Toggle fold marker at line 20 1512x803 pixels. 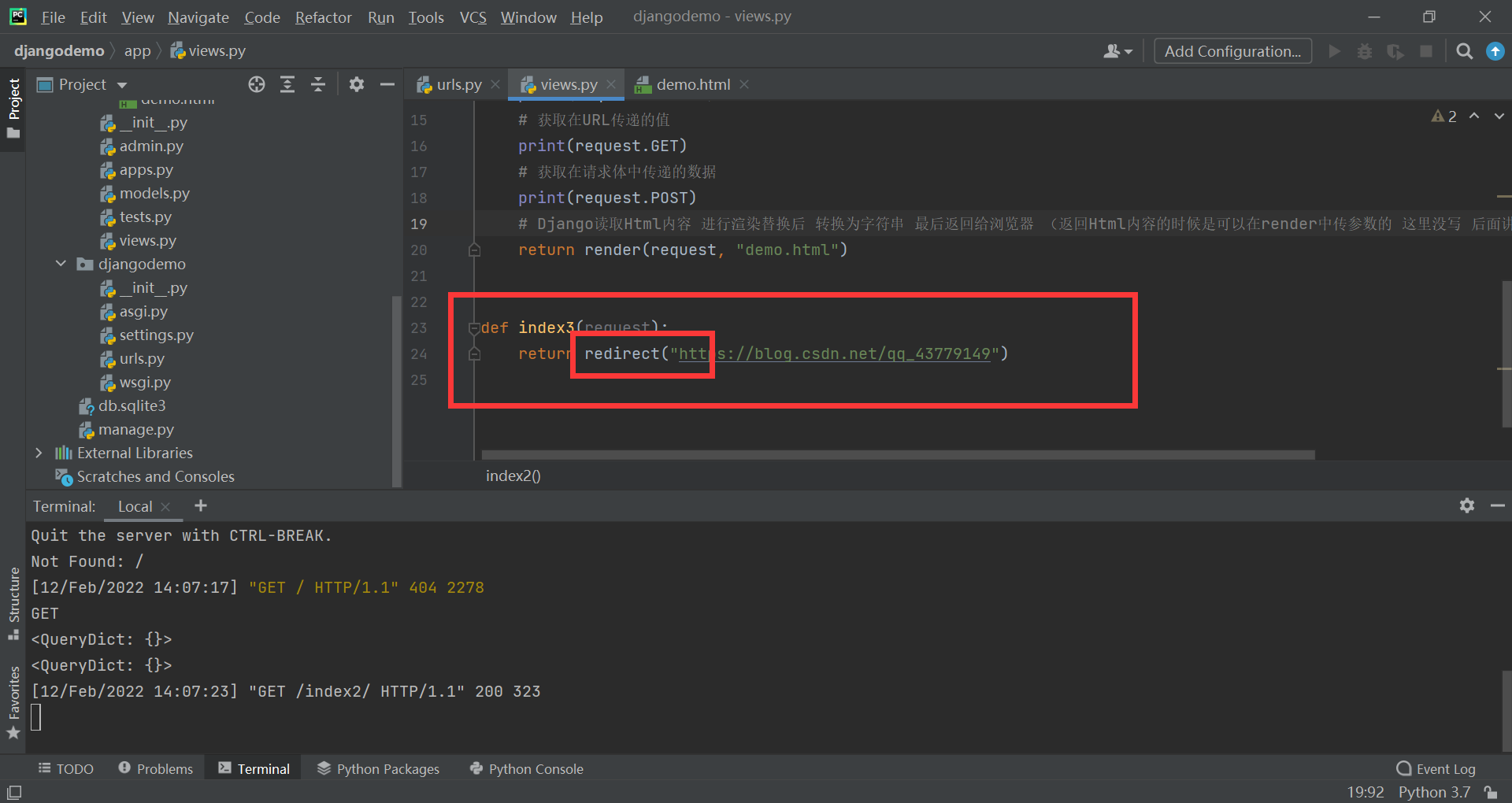point(474,250)
